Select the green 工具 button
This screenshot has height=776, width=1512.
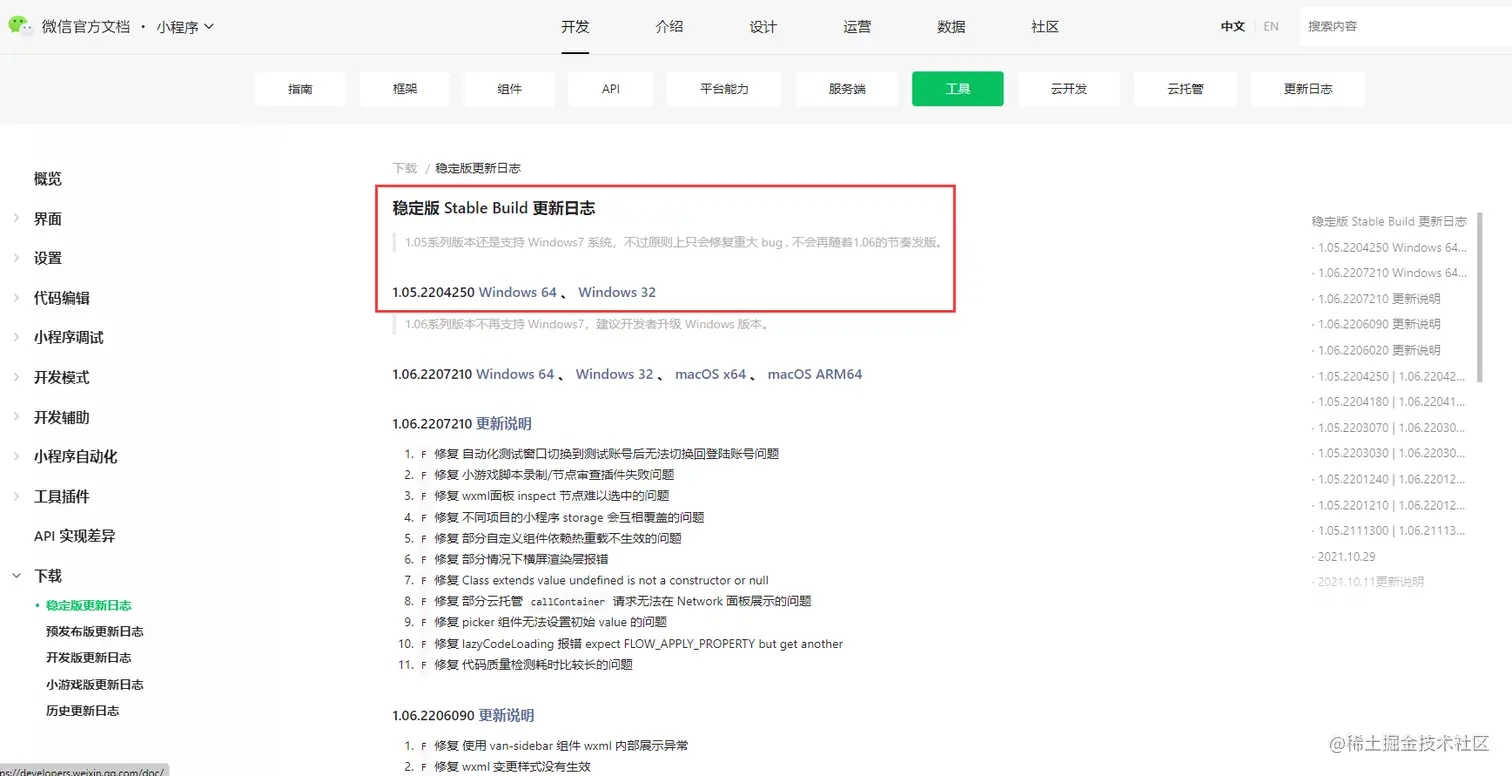[958, 89]
